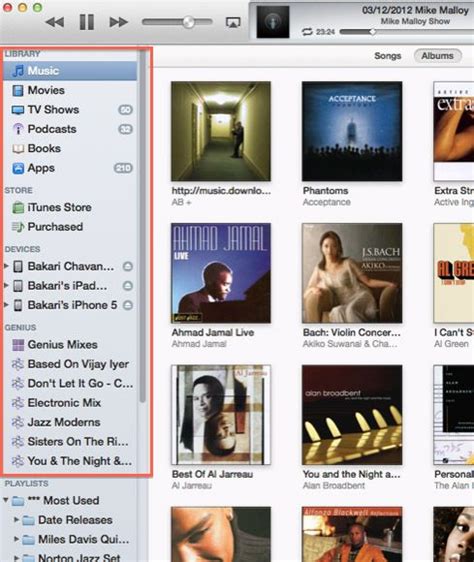Click Al Jarreau artist name

(192, 486)
